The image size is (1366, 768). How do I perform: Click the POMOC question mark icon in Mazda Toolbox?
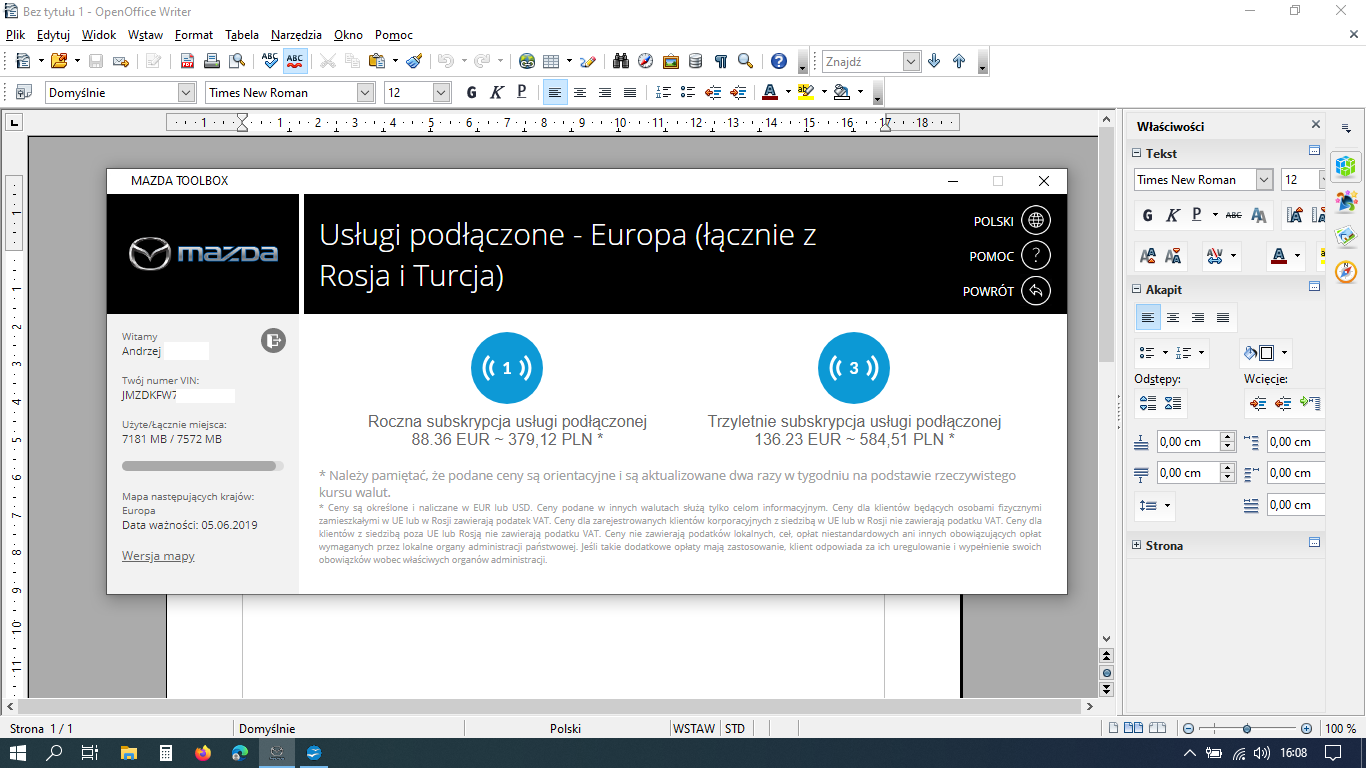pos(1036,256)
